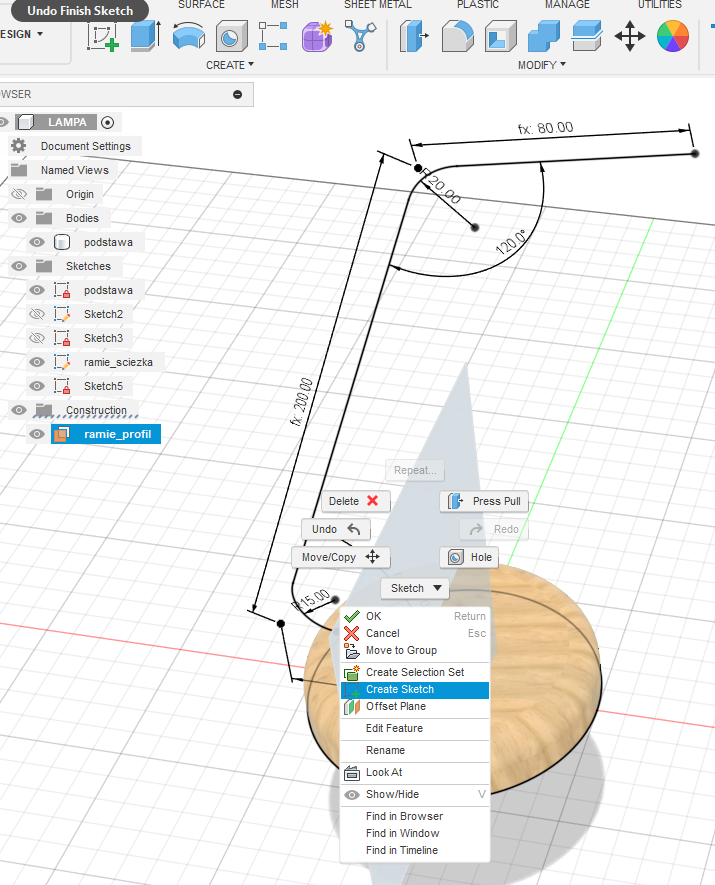Open the MODIFY dropdown menu

coord(542,65)
